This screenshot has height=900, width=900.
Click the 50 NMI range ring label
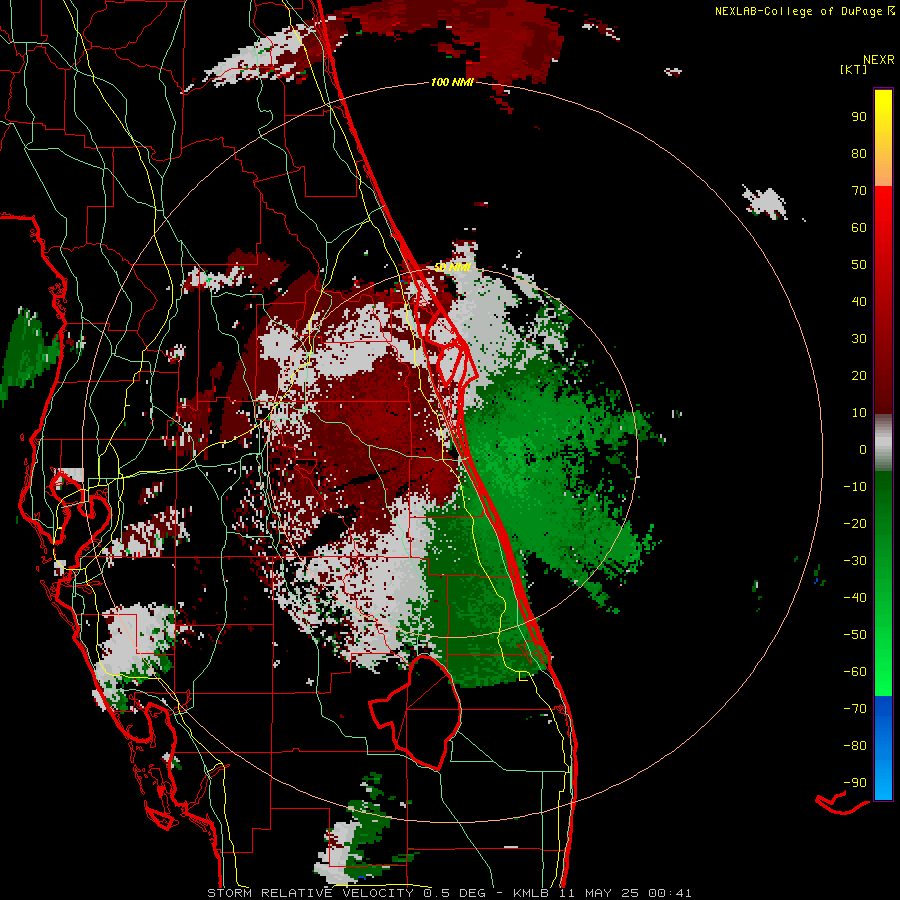(452, 267)
